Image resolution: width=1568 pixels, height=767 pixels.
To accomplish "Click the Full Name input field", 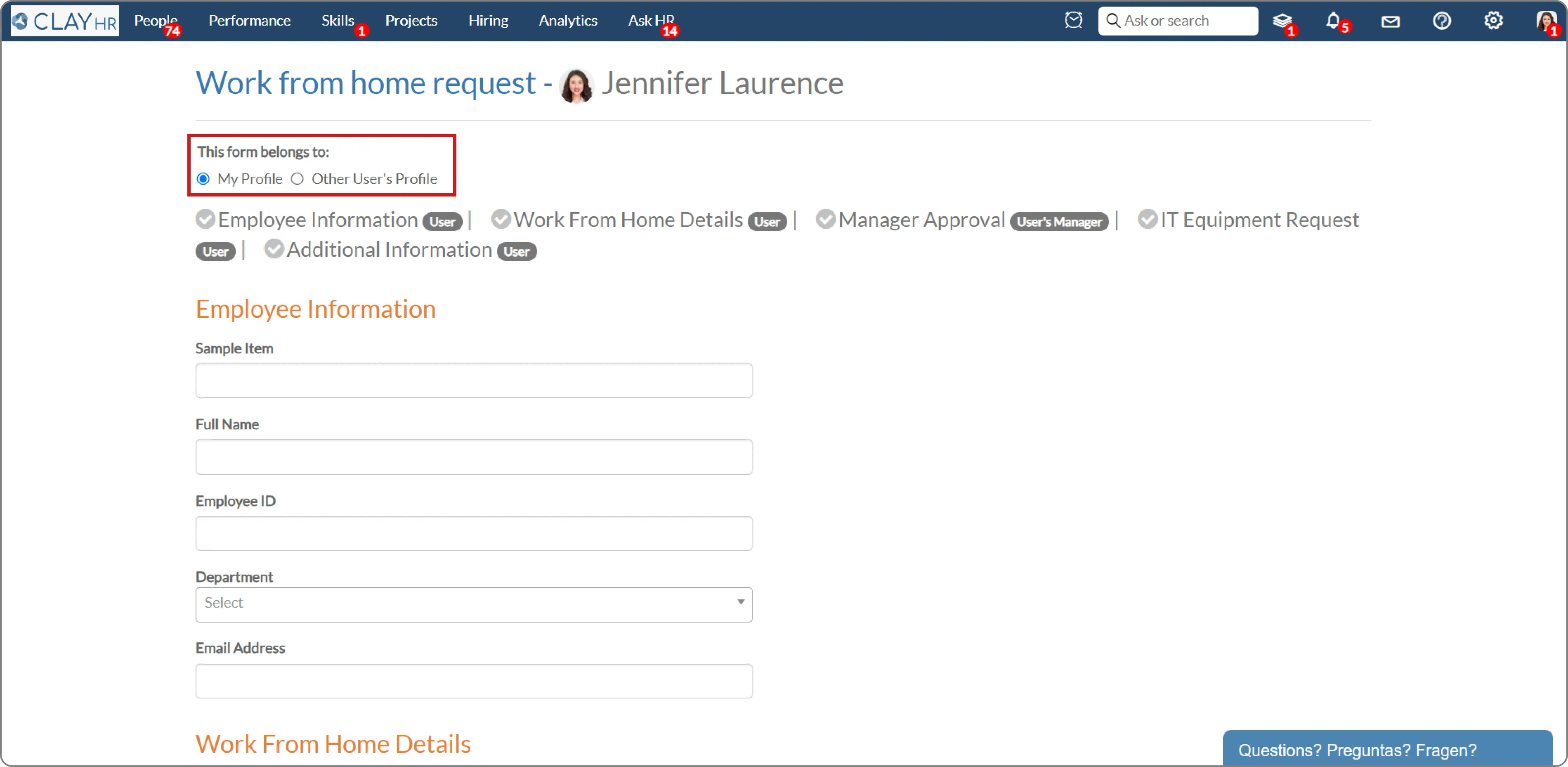I will coord(474,457).
